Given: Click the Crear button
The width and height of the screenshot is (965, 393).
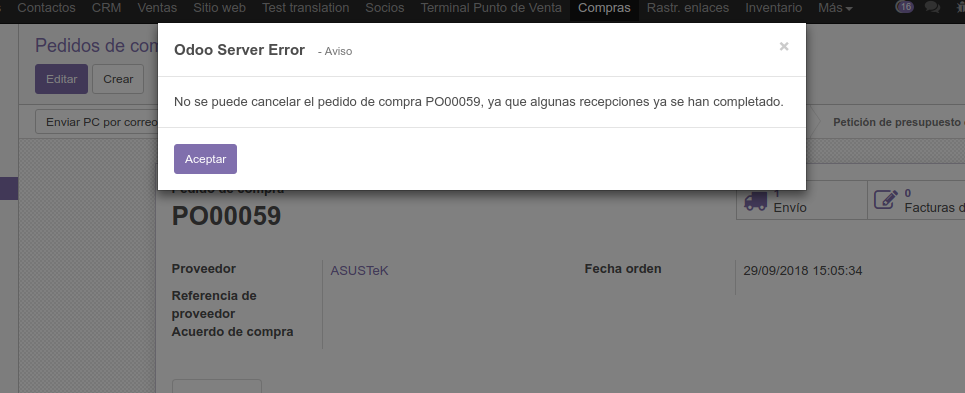Looking at the screenshot, I should (118, 79).
